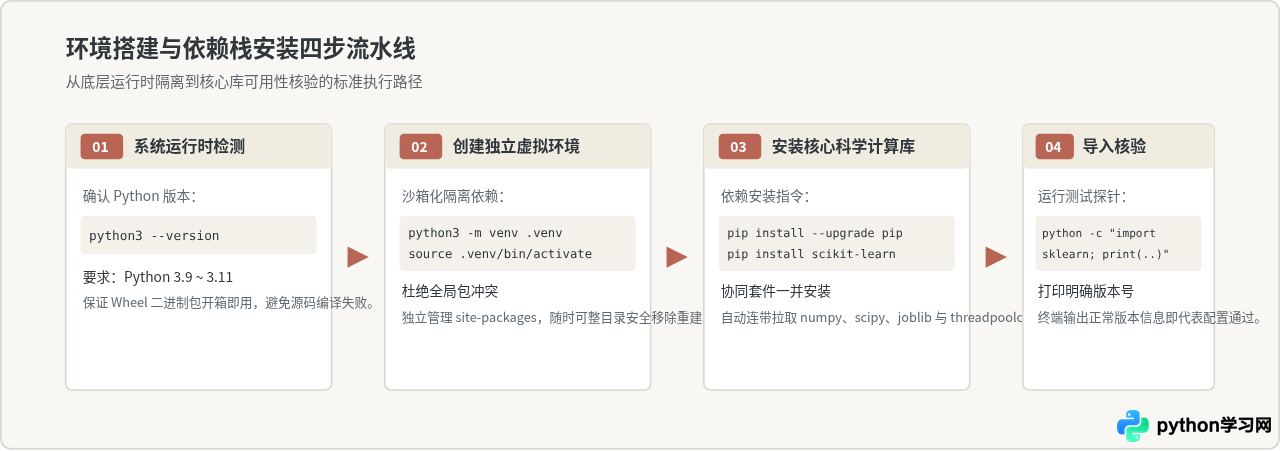Select the code line python3 -m venv .venv
Viewport: 1280px width, 451px height.
[486, 233]
